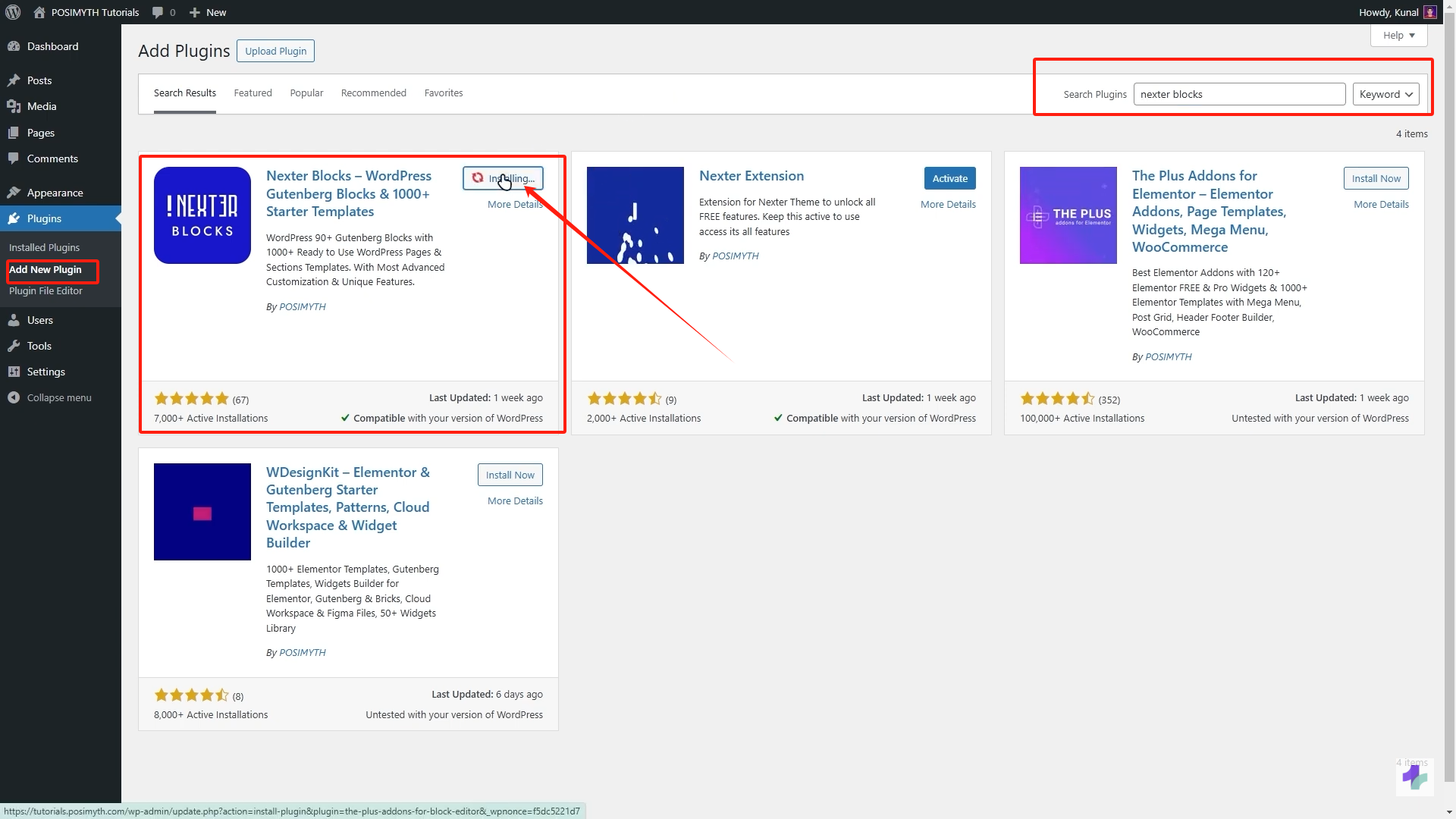Click the Media icon in sidebar
The image size is (1456, 819).
(x=14, y=106)
